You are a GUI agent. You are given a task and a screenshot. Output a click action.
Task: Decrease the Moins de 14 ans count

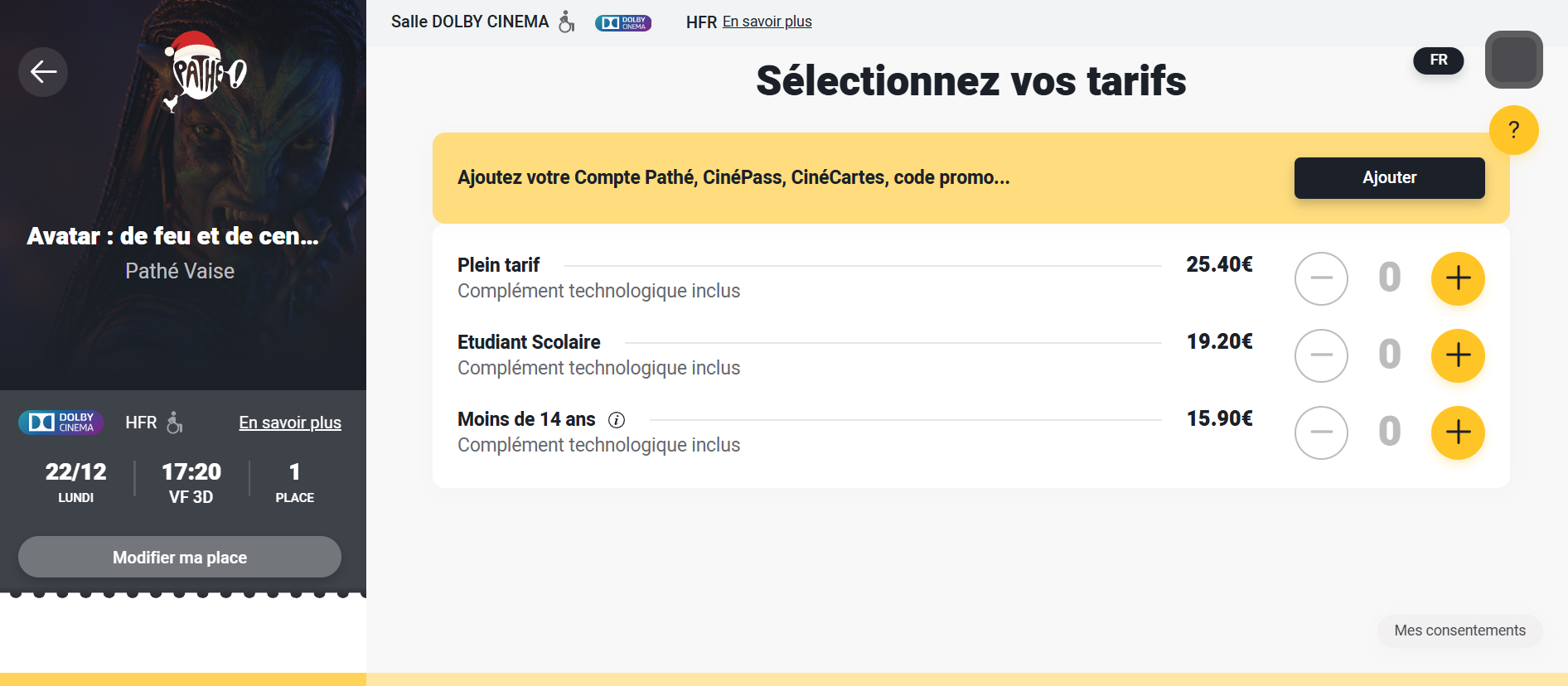click(x=1321, y=432)
